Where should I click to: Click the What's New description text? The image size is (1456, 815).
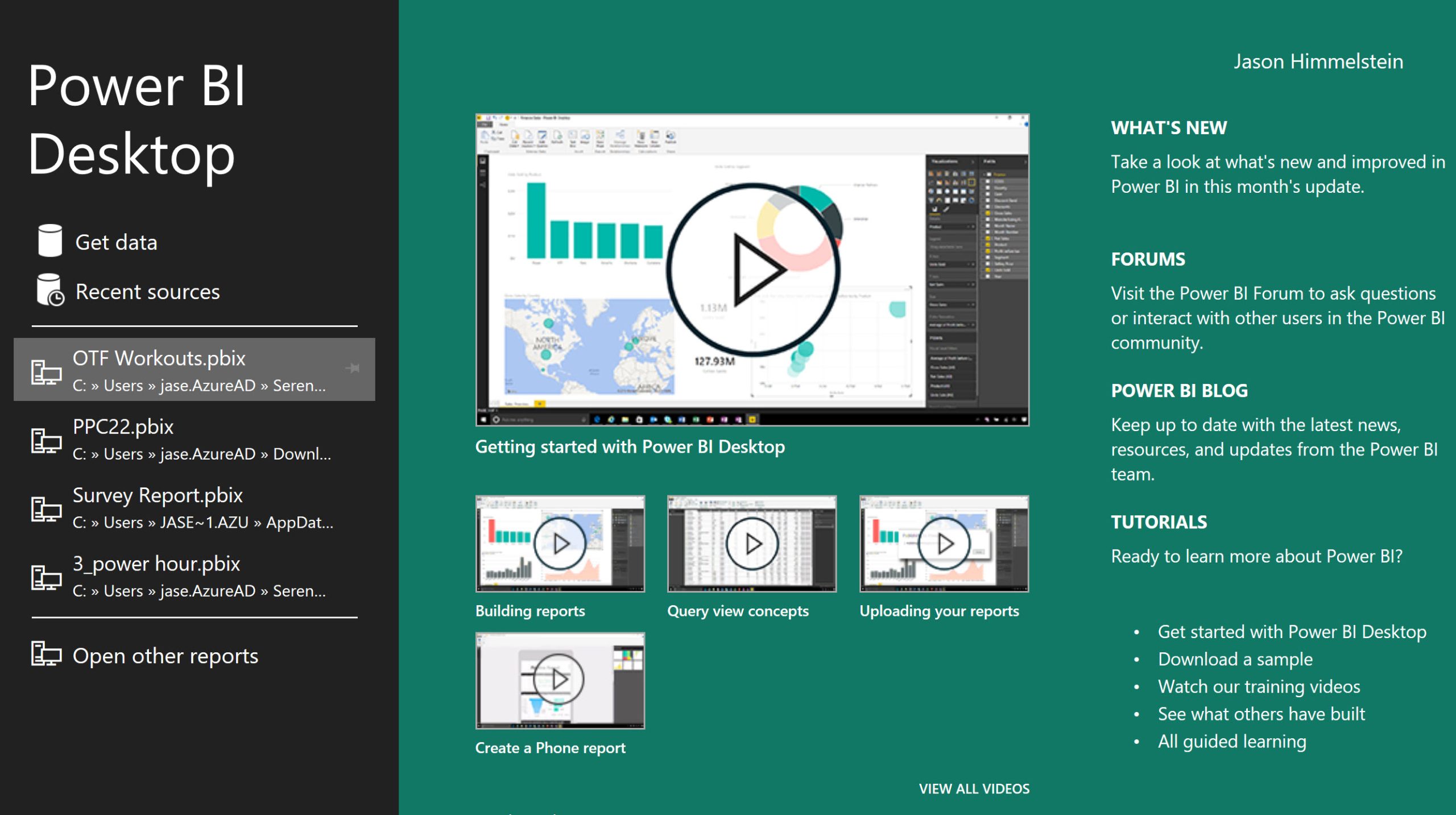pos(1278,174)
